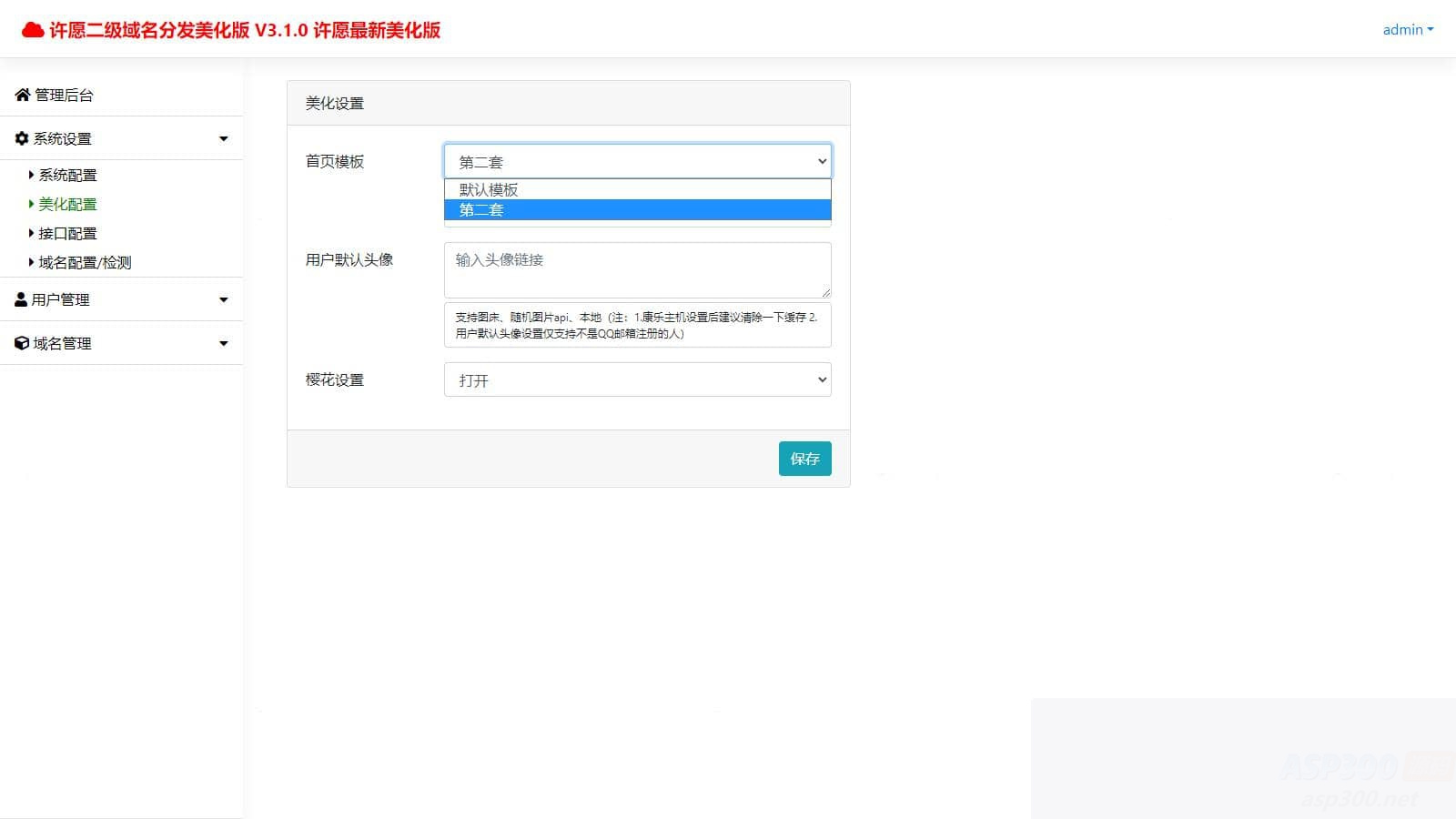Expand the 用户管理 section

223,298
